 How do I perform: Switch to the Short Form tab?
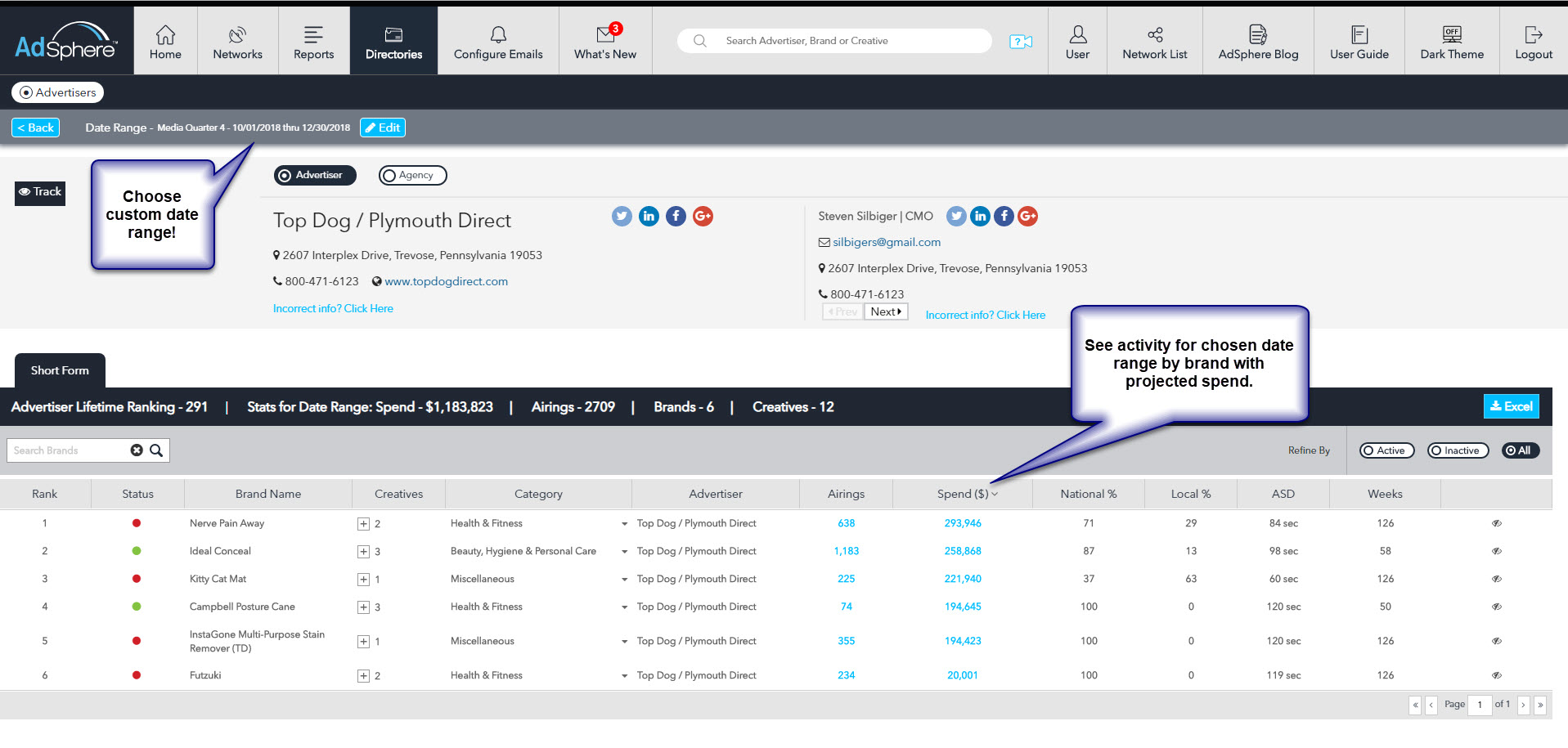coord(60,370)
